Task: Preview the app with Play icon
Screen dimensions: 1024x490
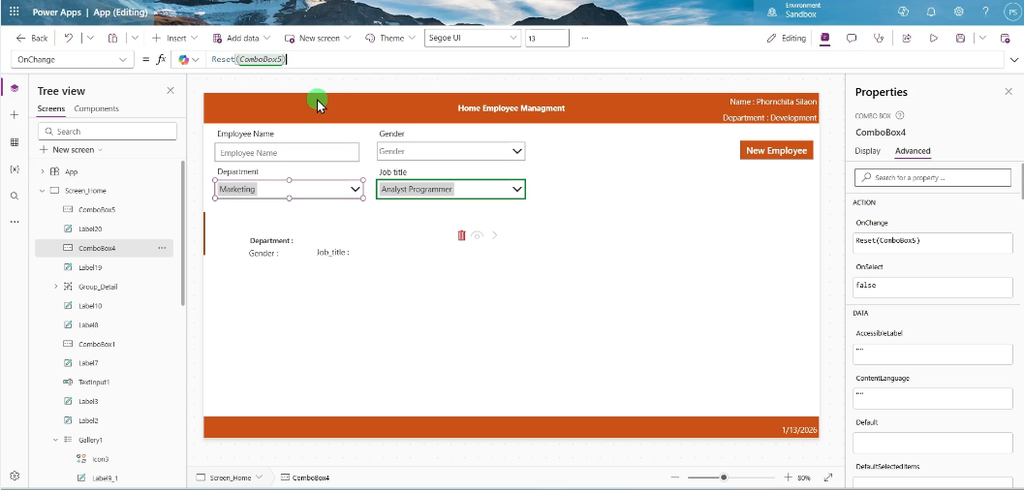Action: pyautogui.click(x=934, y=39)
